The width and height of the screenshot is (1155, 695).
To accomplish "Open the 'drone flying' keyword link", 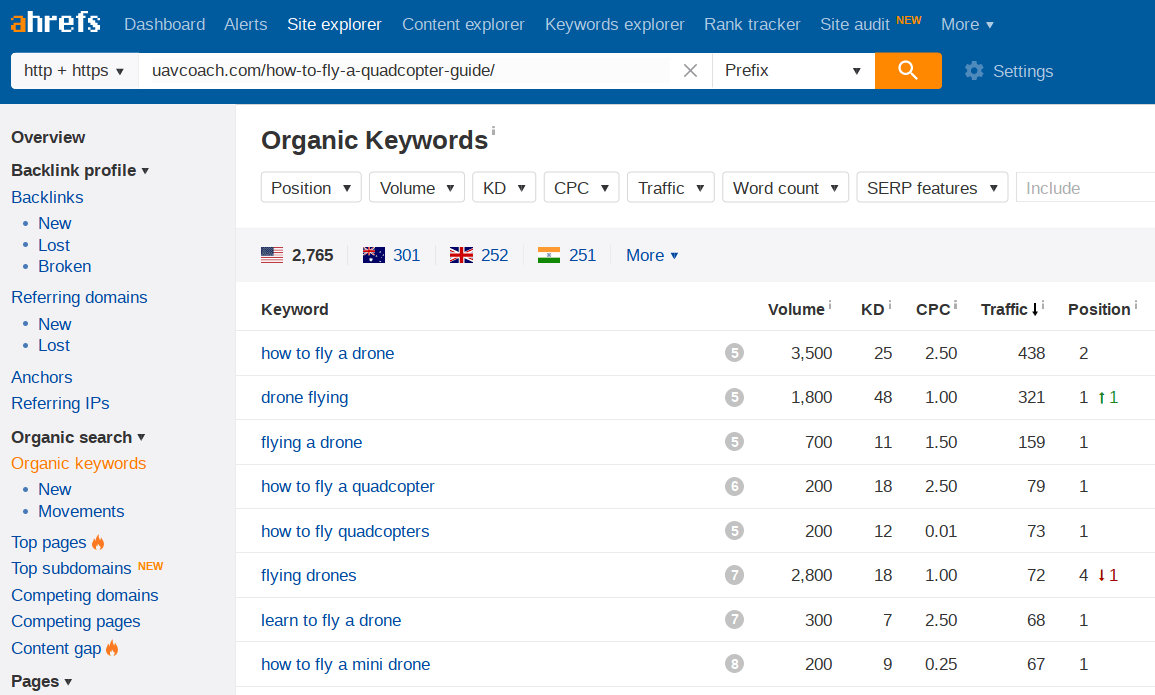I will coord(304,398).
